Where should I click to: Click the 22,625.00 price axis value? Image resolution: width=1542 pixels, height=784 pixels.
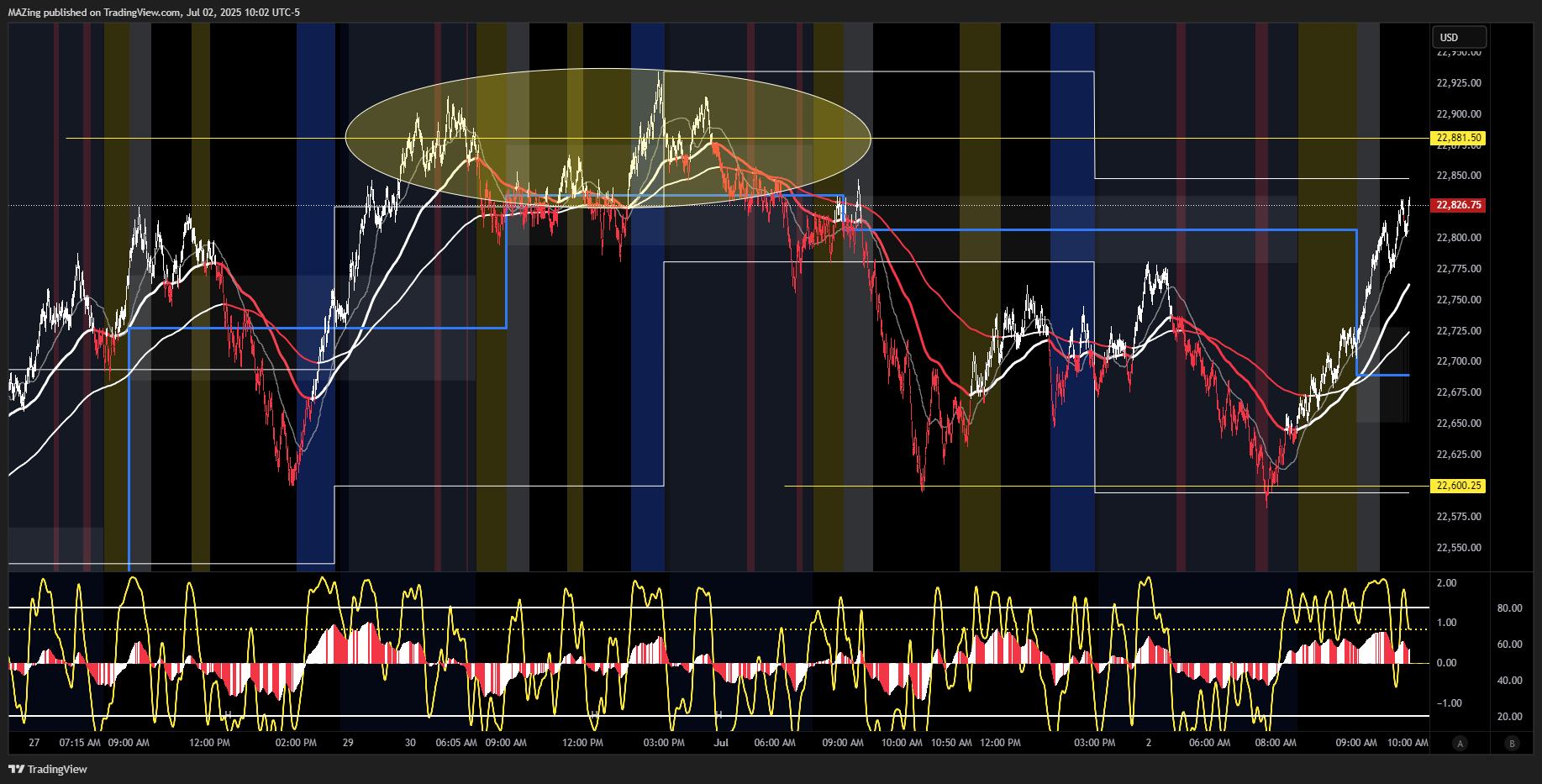pyautogui.click(x=1459, y=455)
